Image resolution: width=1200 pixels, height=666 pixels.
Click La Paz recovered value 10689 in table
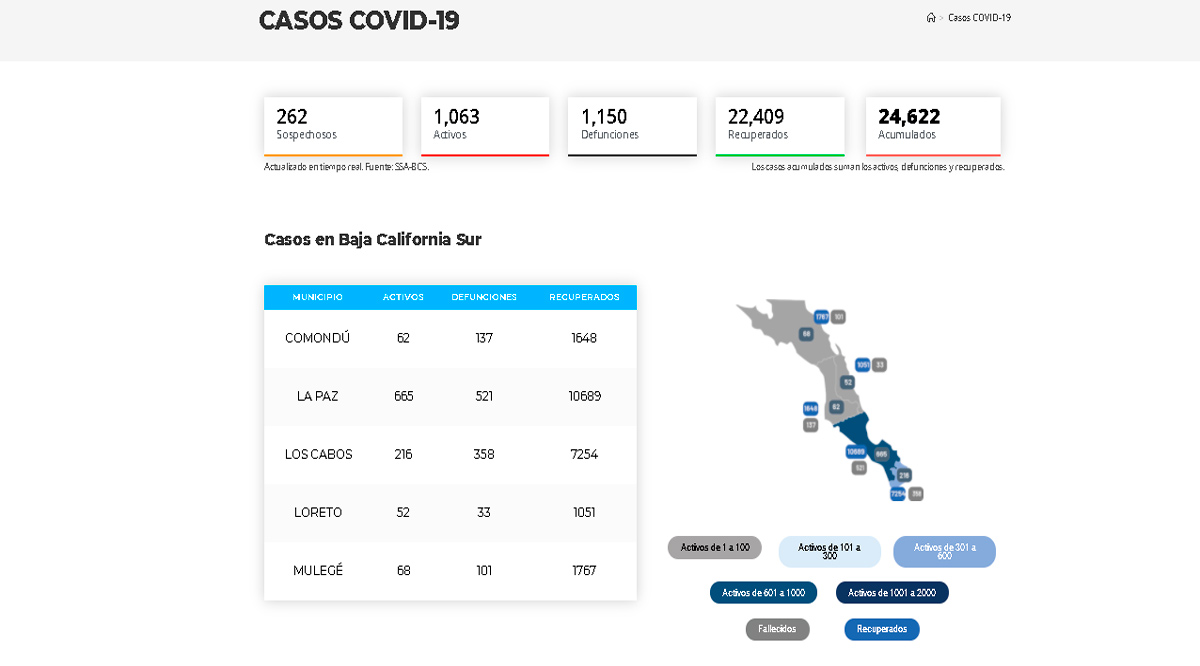click(584, 396)
